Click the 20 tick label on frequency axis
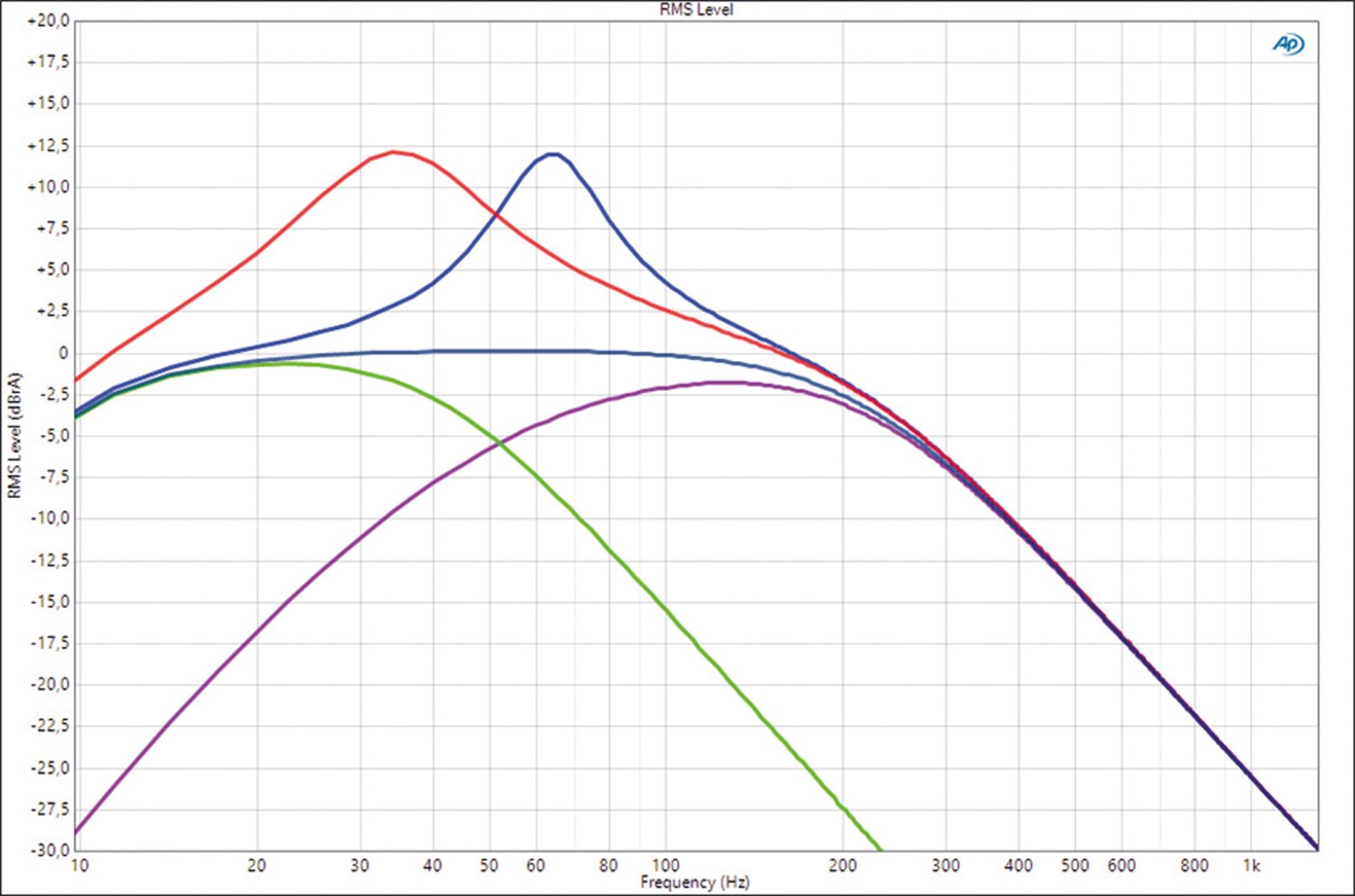The width and height of the screenshot is (1355, 896). (x=257, y=865)
